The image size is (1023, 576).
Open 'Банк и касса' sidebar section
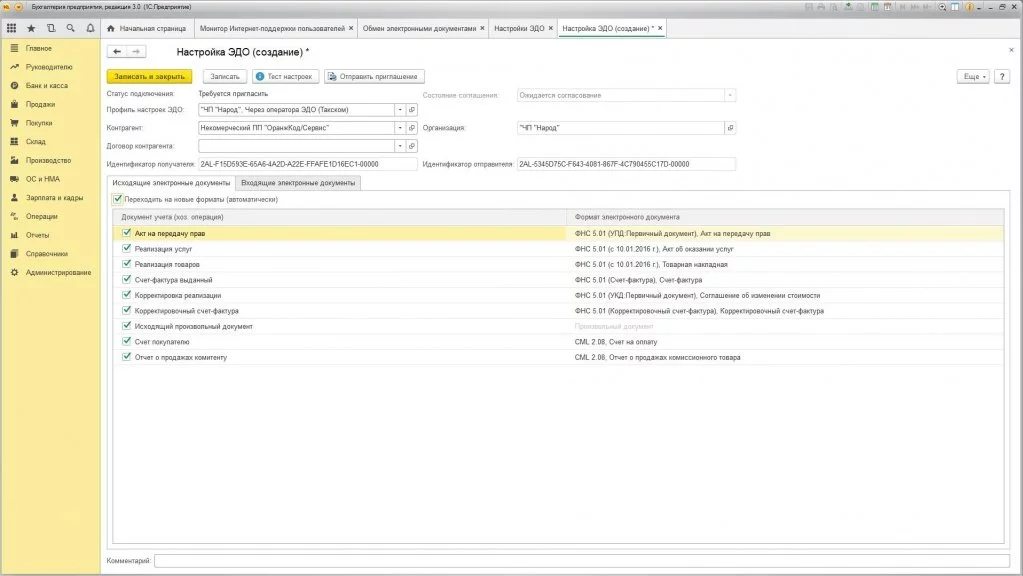[x=47, y=85]
